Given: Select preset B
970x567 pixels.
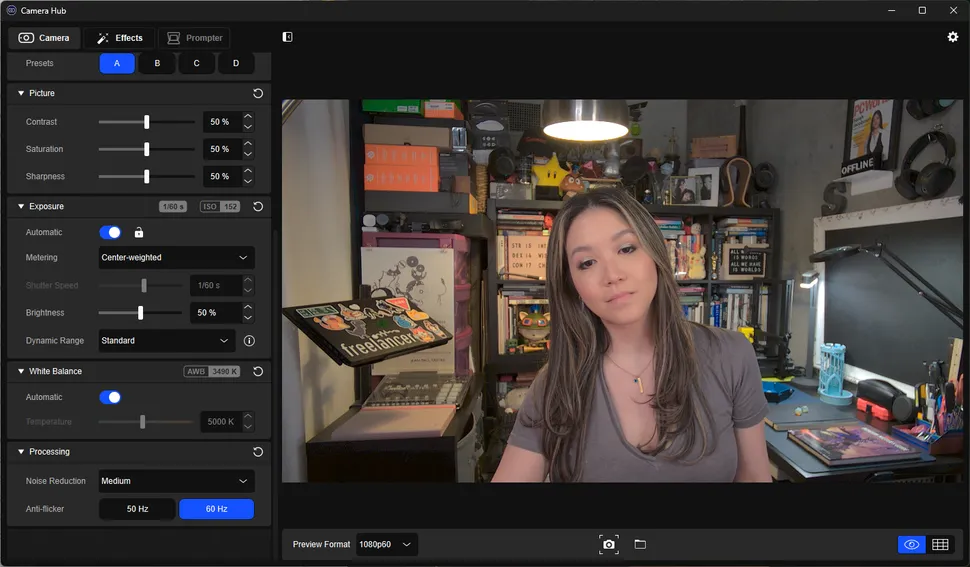Looking at the screenshot, I should coord(157,63).
